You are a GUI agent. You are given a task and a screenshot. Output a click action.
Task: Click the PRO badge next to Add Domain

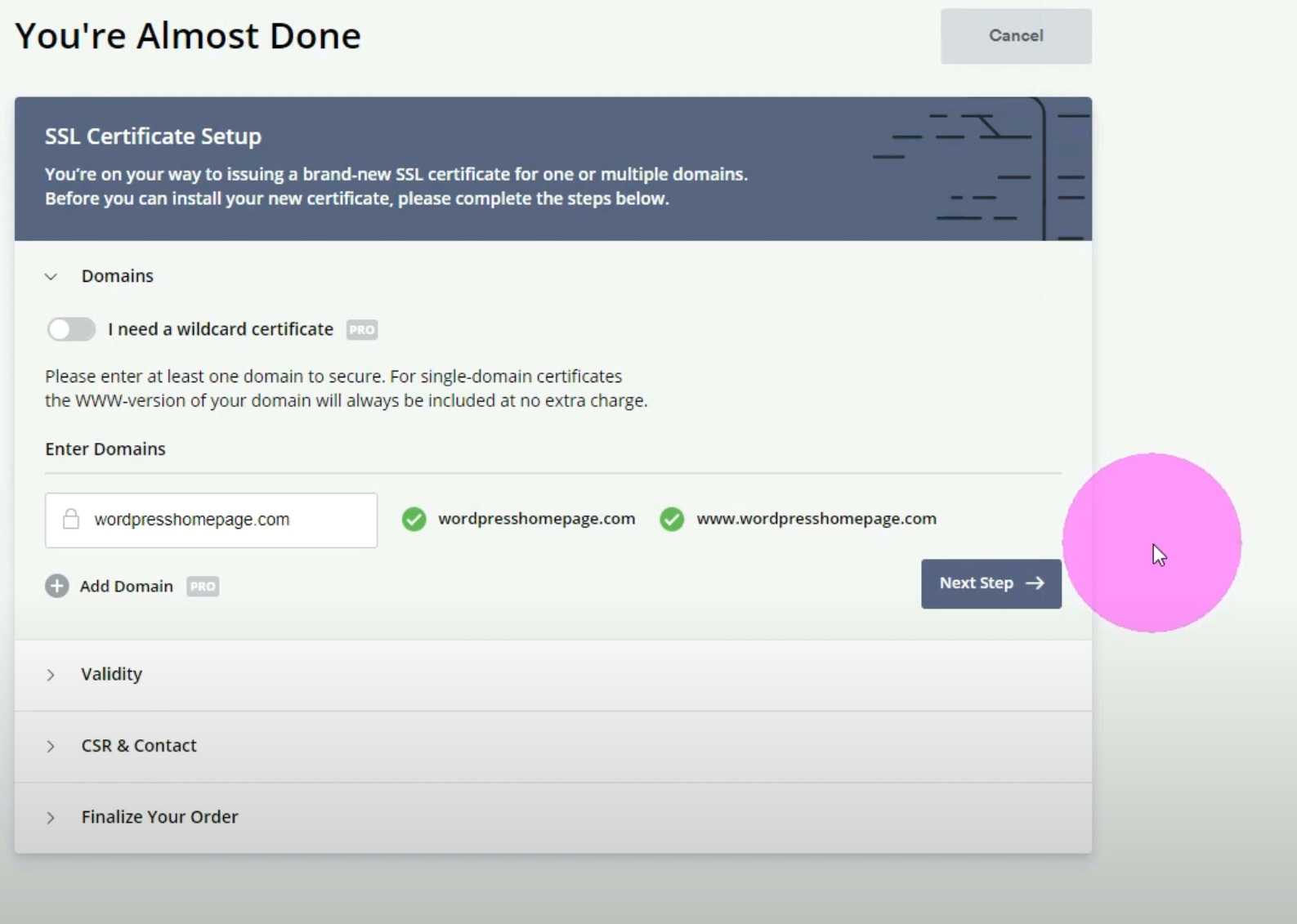point(203,587)
